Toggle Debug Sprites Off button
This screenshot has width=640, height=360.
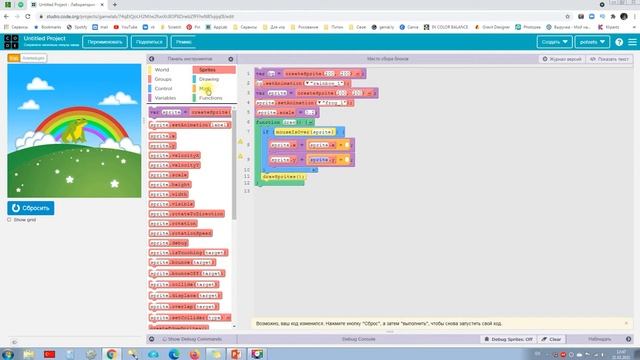point(508,339)
